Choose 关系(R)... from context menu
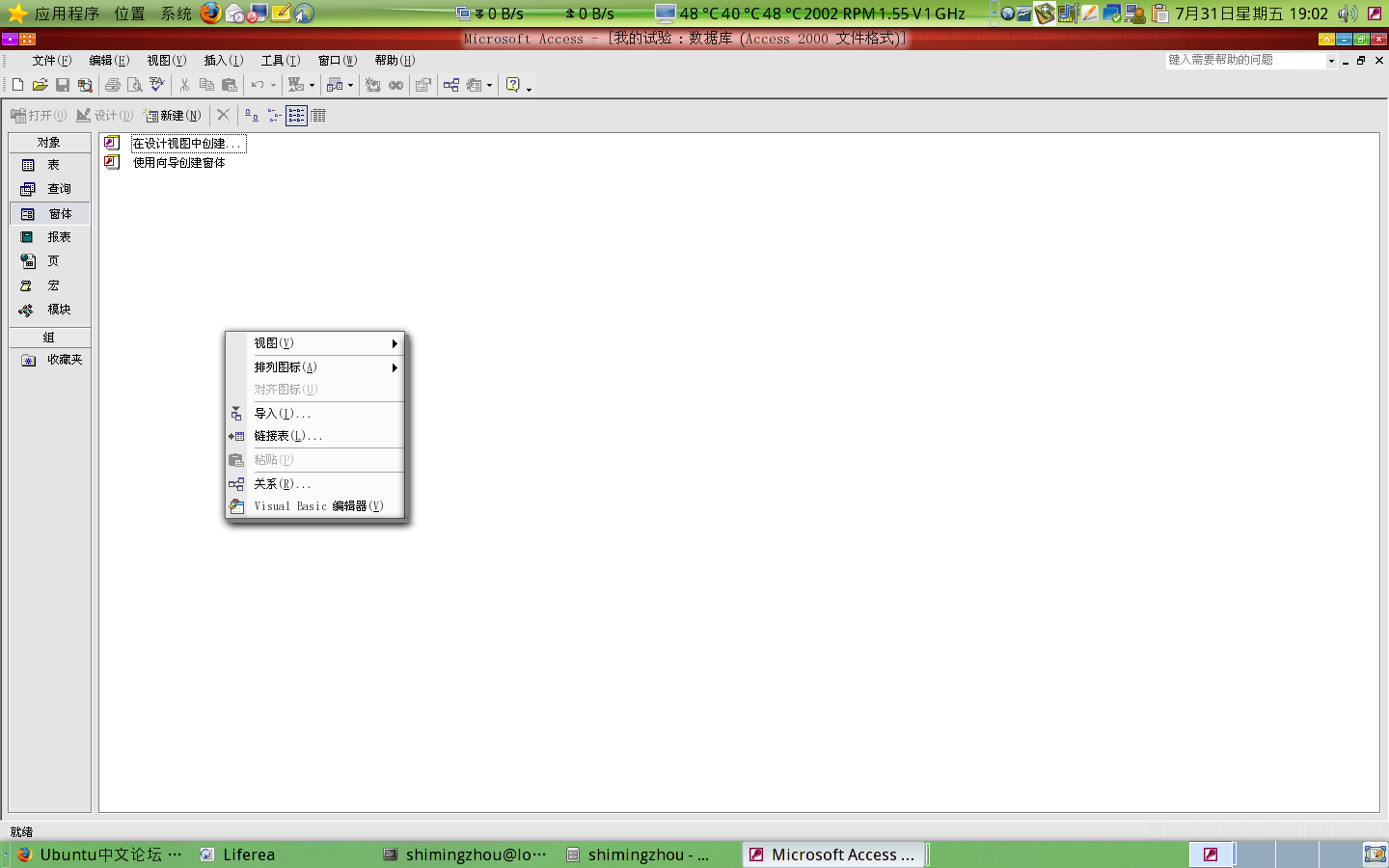The image size is (1389, 868). coord(314,484)
